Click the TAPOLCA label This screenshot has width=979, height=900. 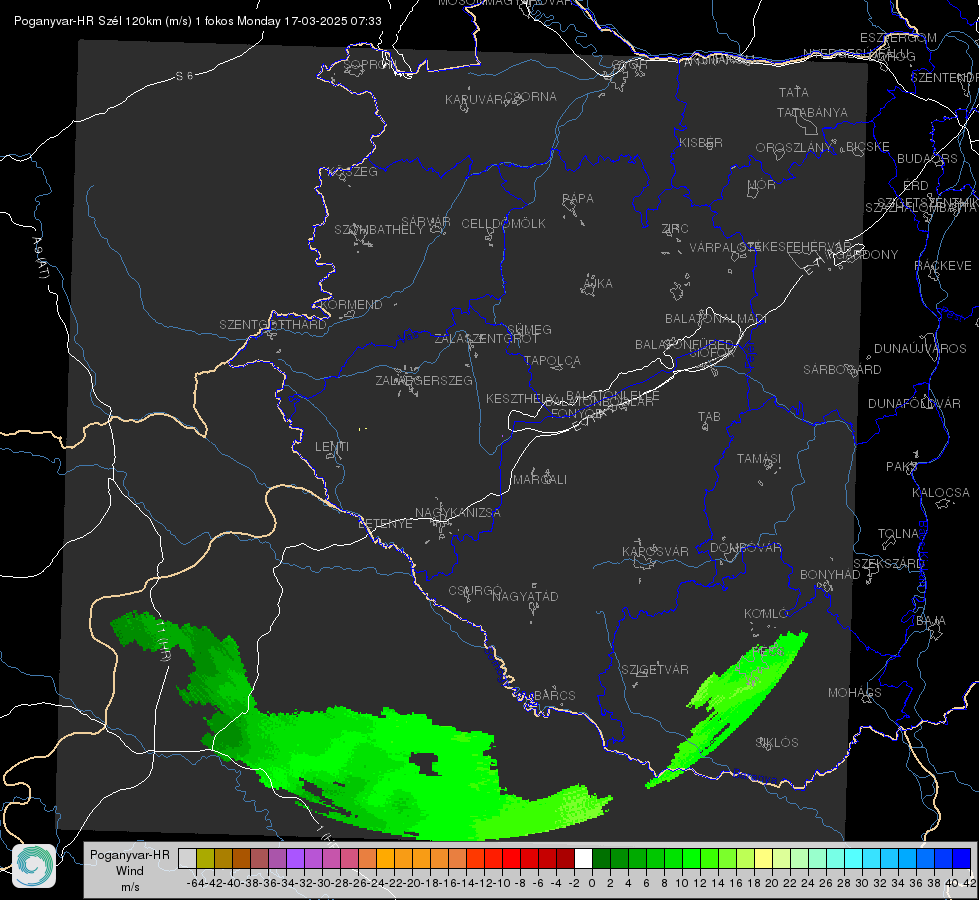pos(553,360)
